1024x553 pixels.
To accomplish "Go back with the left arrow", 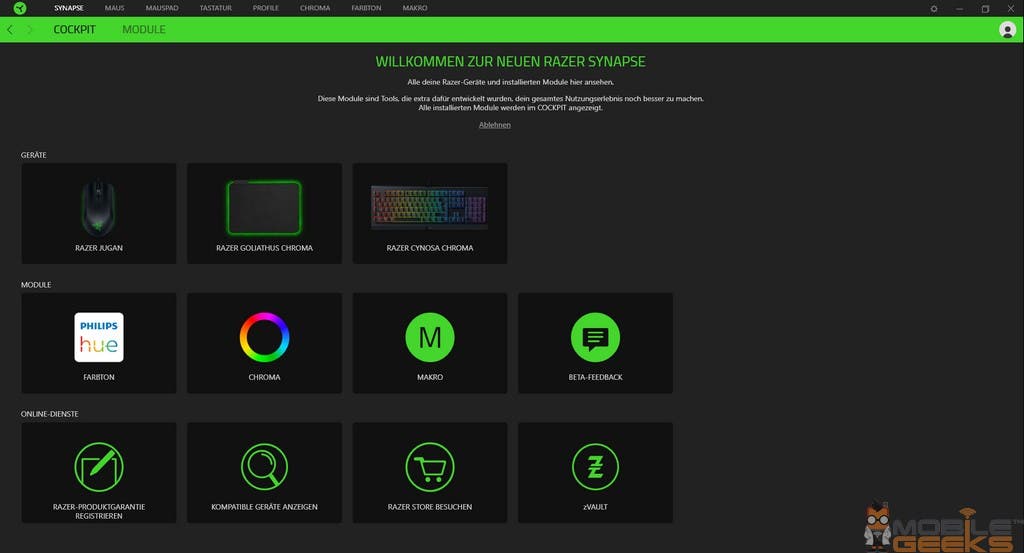I will [x=10, y=29].
